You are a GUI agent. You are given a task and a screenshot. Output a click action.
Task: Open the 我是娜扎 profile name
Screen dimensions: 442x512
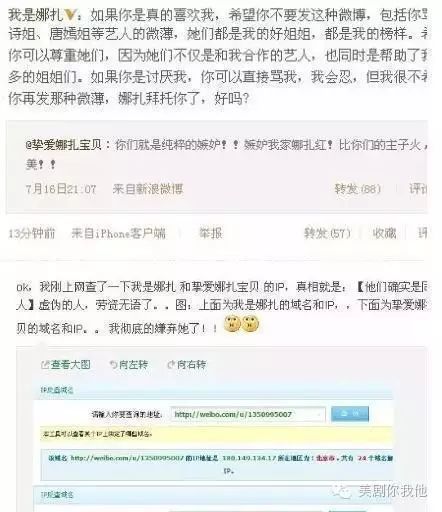pos(36,15)
